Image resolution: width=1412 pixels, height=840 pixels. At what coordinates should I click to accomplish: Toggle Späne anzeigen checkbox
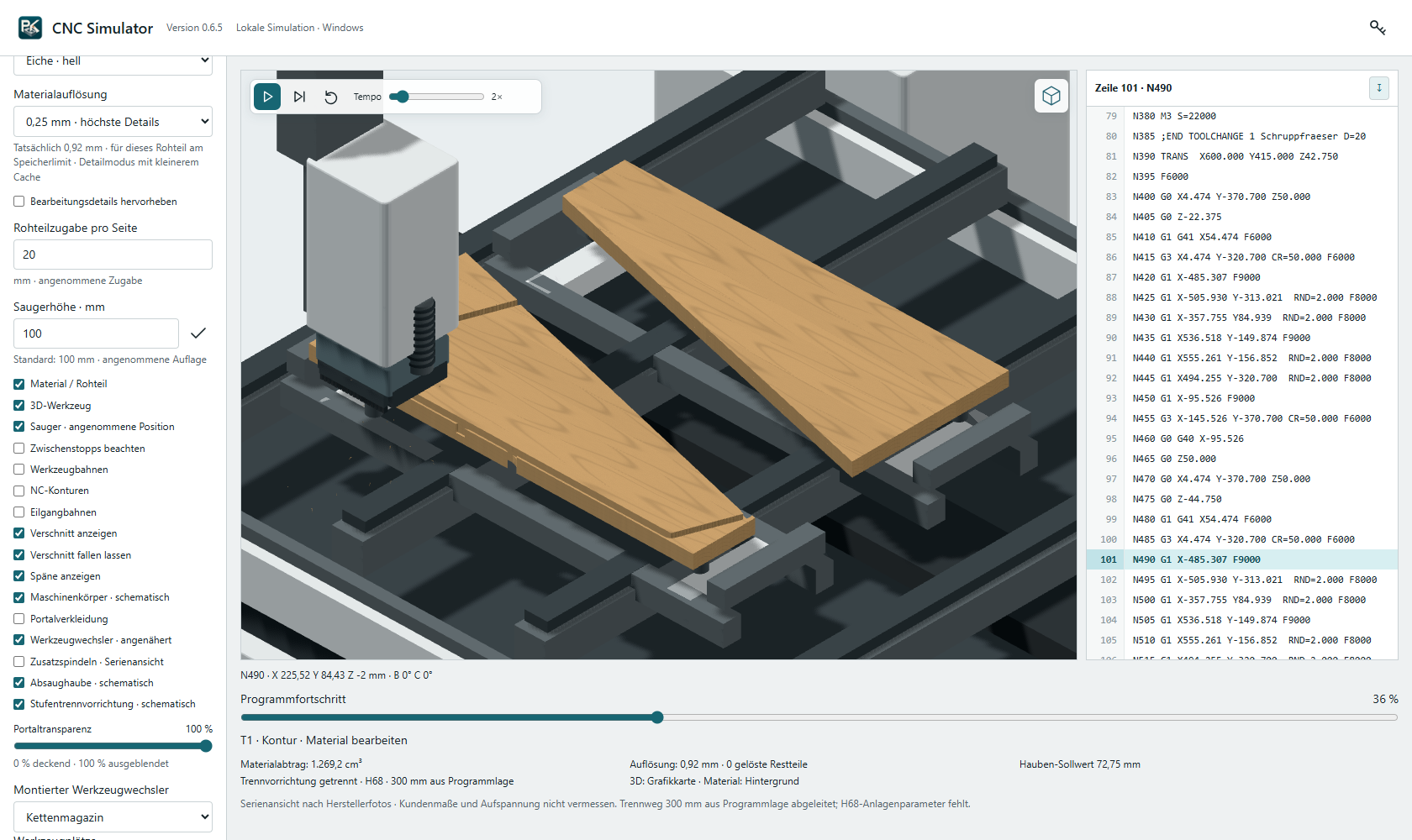pyautogui.click(x=18, y=576)
